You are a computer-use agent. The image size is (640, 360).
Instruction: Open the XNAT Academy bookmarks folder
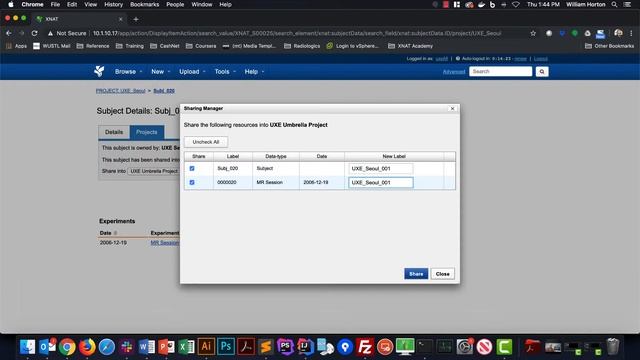coord(410,46)
